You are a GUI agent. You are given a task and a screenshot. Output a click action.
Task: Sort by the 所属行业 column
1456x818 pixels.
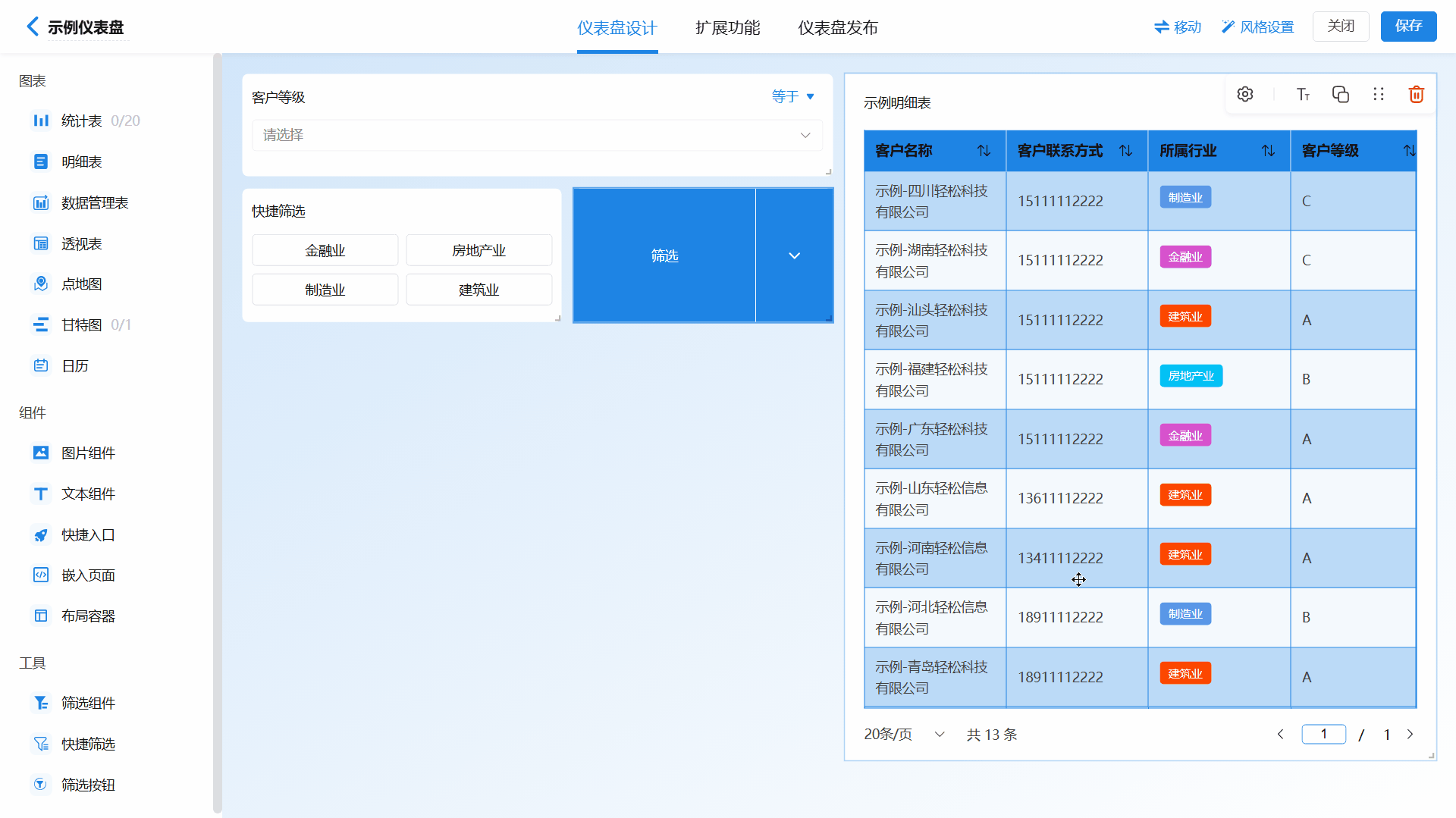click(x=1268, y=151)
